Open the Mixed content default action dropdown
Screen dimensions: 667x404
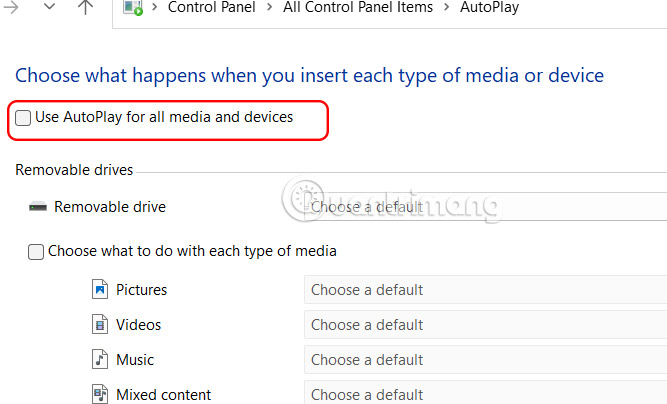[485, 394]
